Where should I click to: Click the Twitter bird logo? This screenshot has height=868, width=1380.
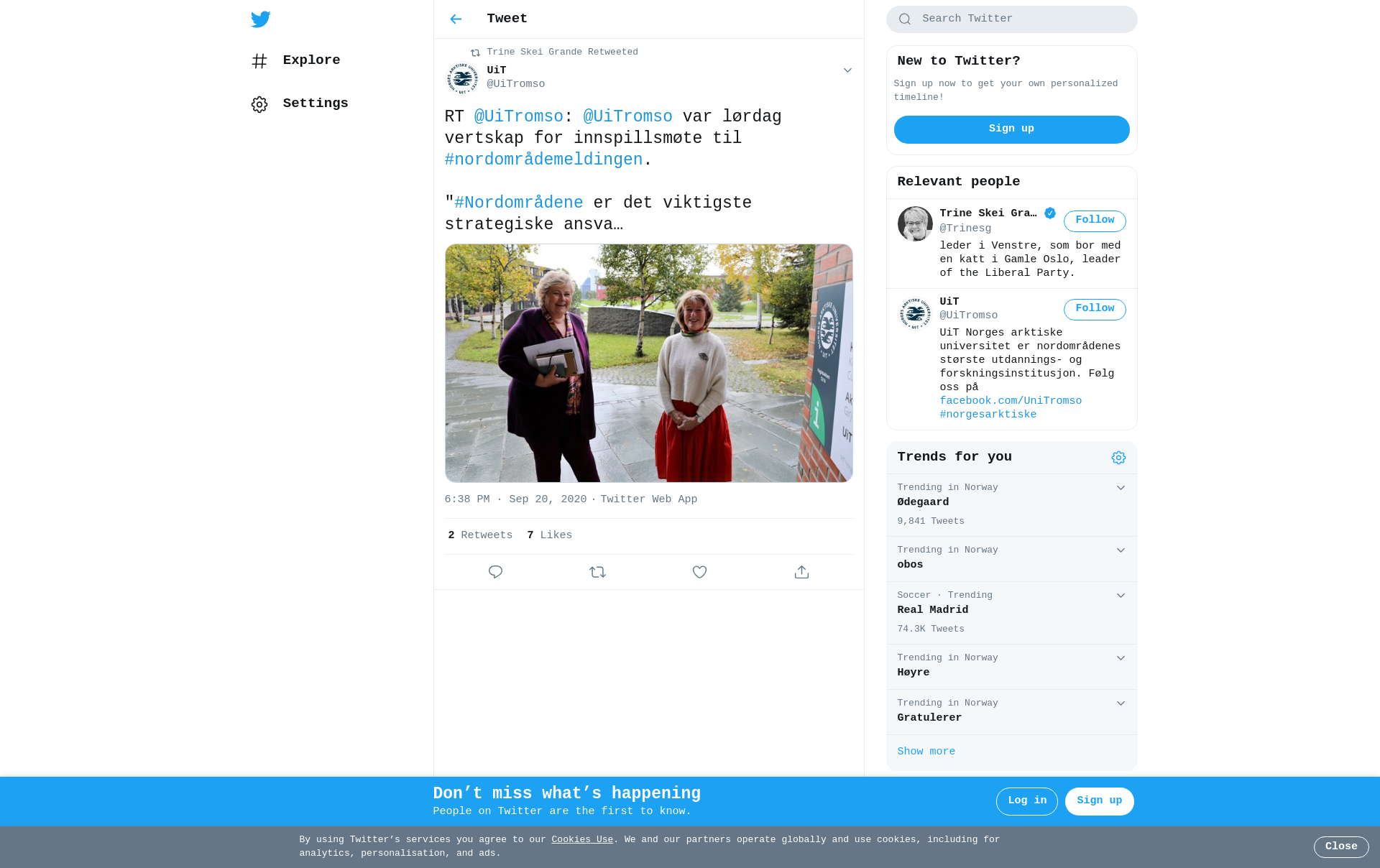coord(261,19)
